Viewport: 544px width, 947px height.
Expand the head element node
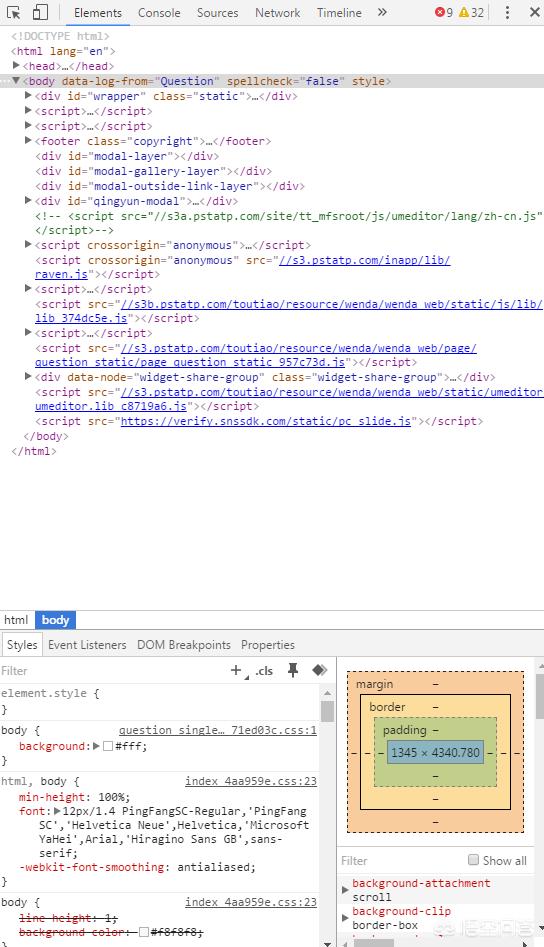[x=16, y=65]
